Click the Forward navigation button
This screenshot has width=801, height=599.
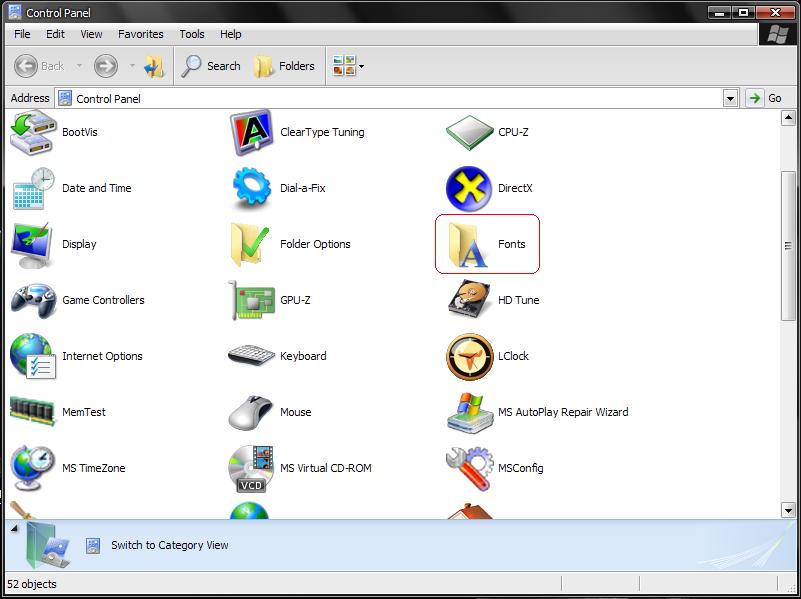pos(106,66)
